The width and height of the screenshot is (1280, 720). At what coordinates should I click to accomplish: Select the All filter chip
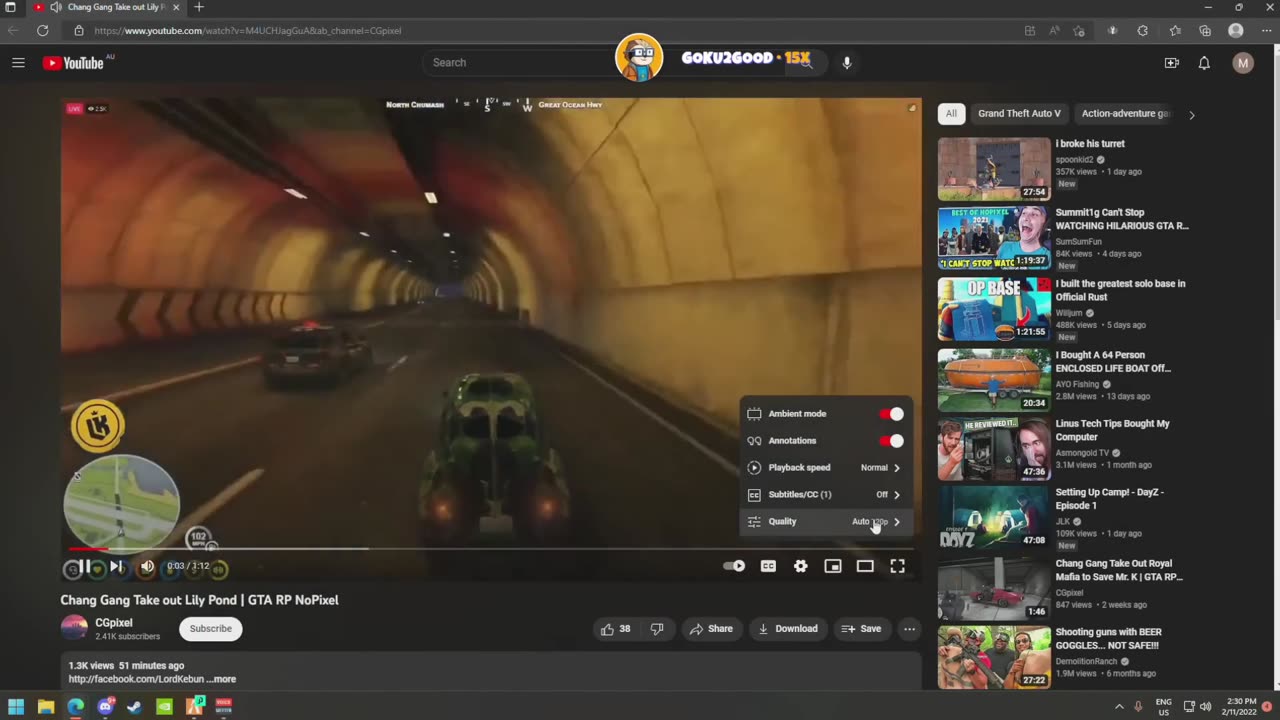951,114
